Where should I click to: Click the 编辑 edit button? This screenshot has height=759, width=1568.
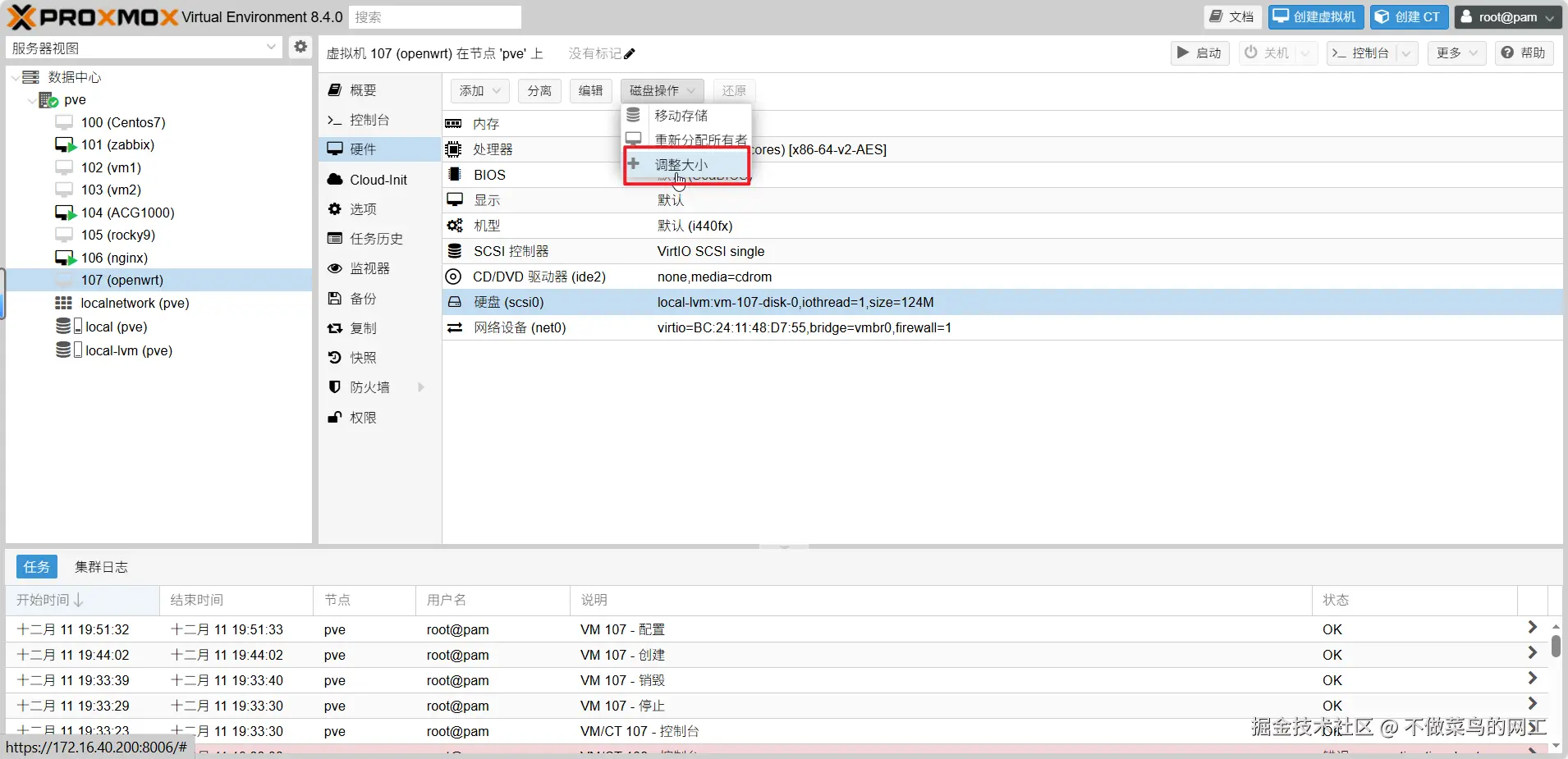coord(591,91)
